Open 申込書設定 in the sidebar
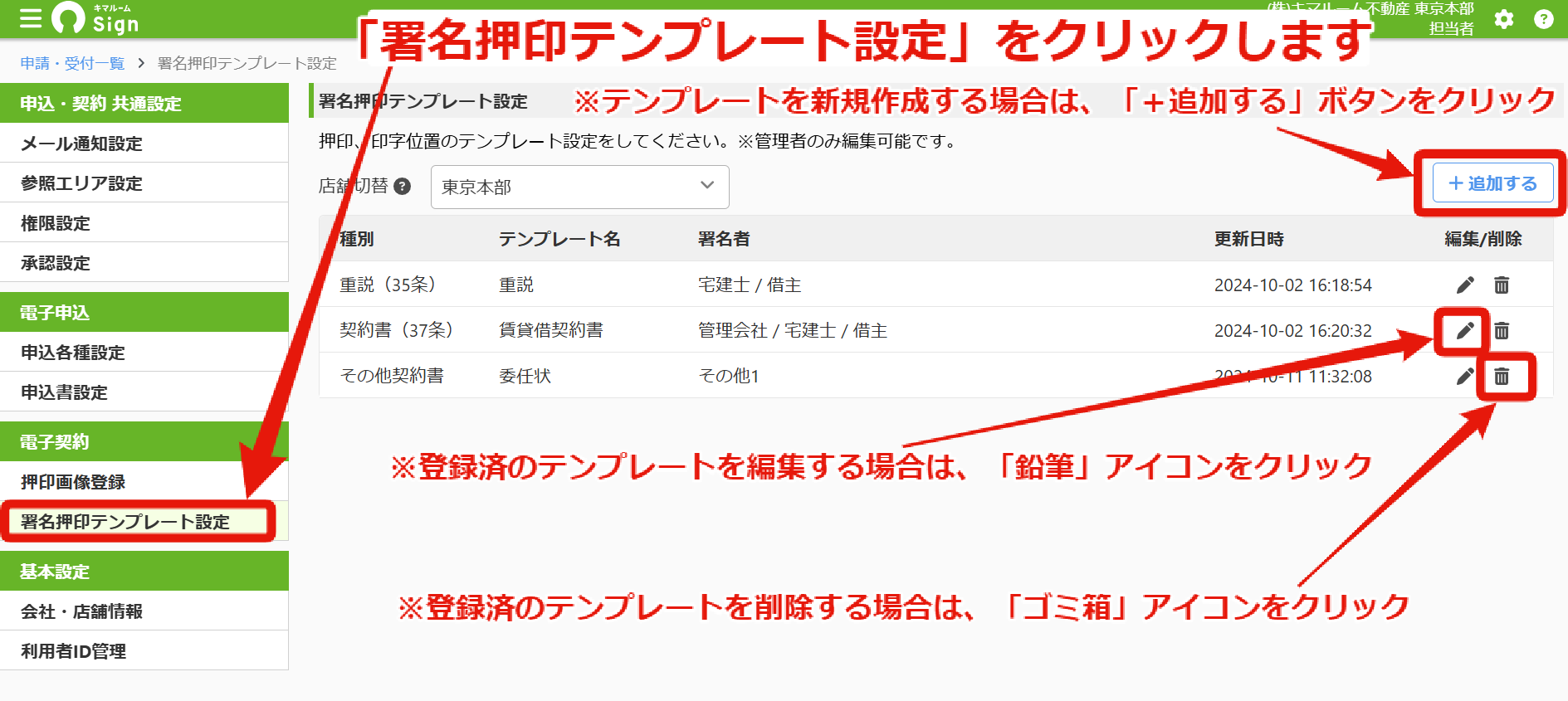Image resolution: width=1568 pixels, height=701 pixels. coord(144,392)
